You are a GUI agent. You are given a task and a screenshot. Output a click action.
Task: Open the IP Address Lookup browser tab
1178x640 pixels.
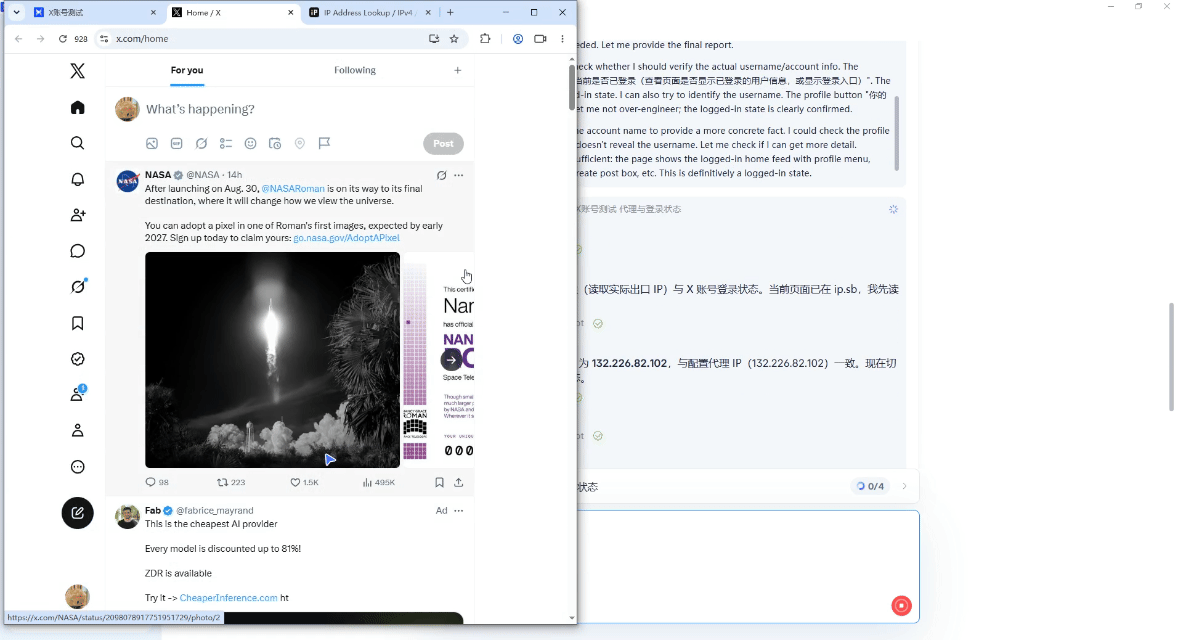[370, 13]
